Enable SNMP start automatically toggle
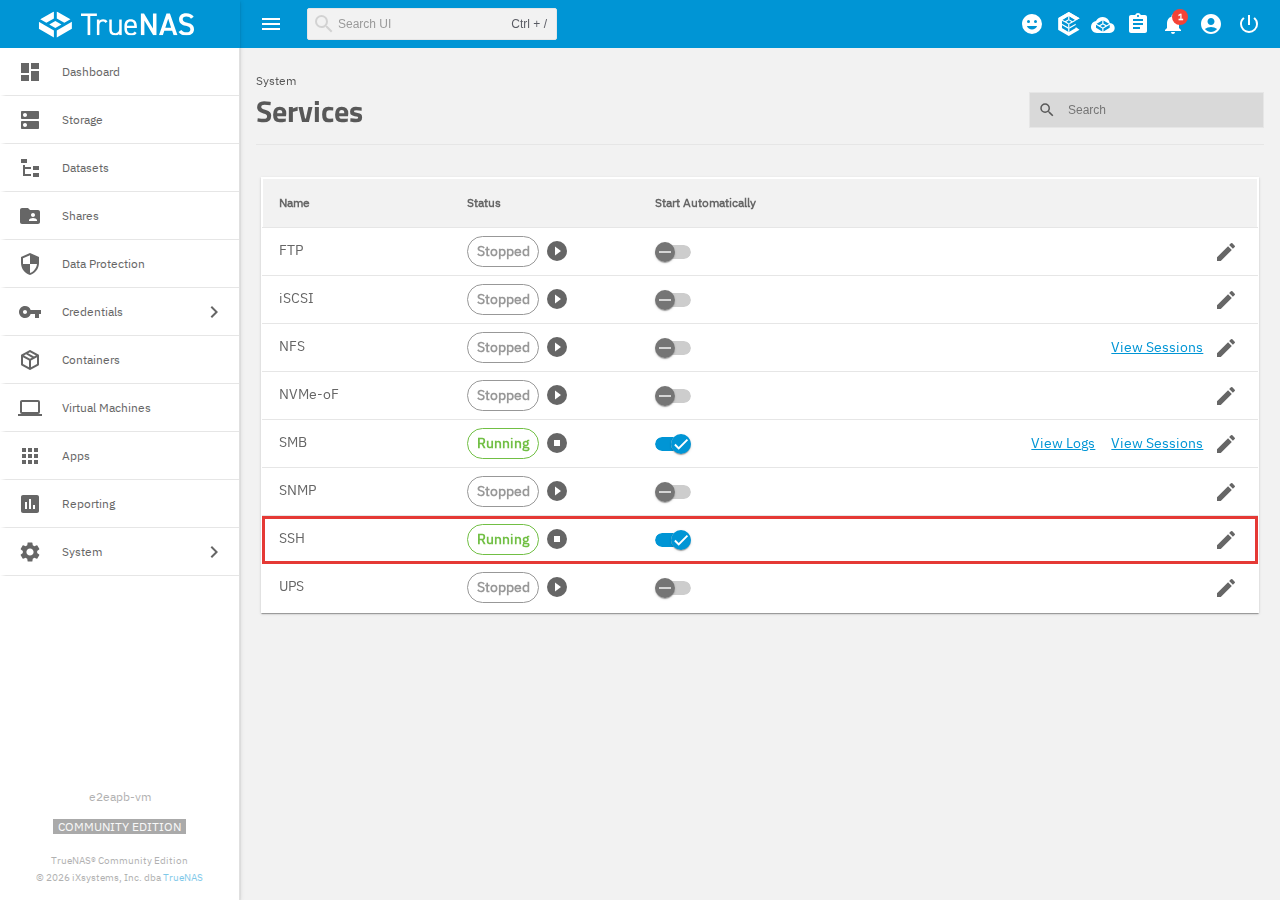The image size is (1280, 900). coord(673,492)
